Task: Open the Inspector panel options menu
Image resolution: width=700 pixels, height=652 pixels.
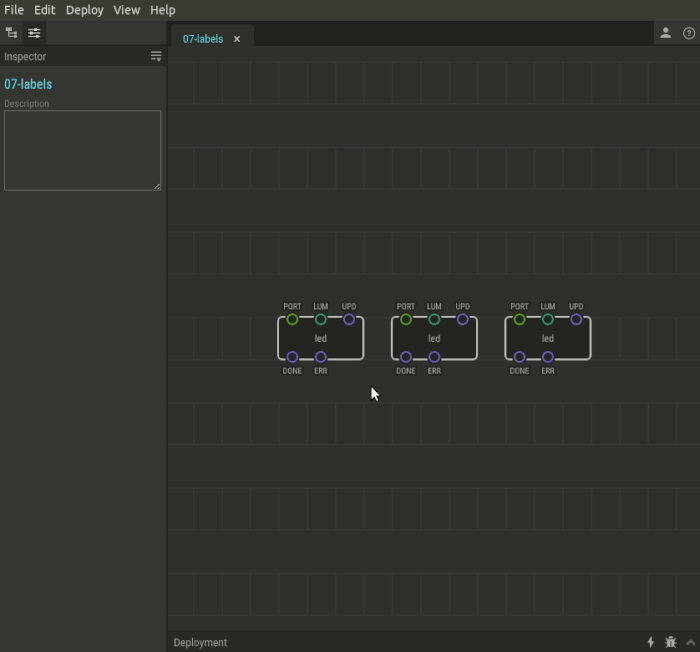Action: coord(156,57)
